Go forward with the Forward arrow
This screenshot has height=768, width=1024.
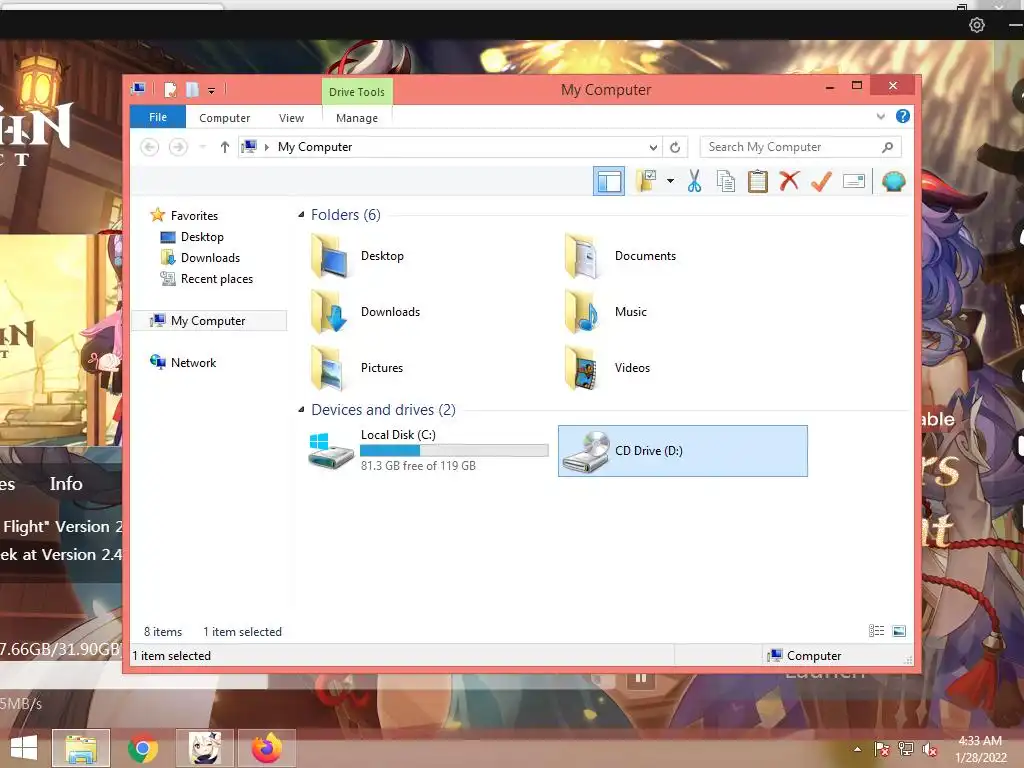coord(178,147)
